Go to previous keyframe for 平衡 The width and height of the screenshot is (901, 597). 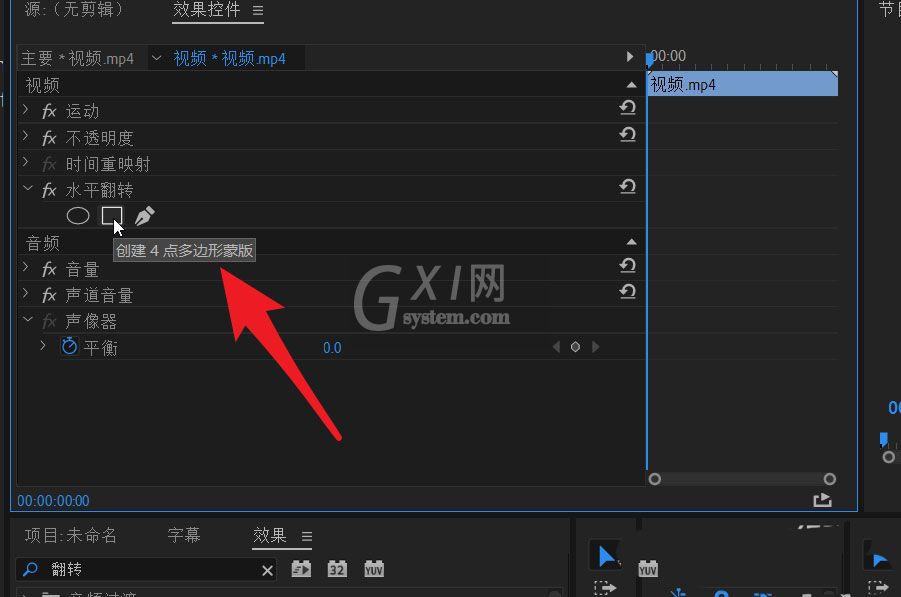556,346
